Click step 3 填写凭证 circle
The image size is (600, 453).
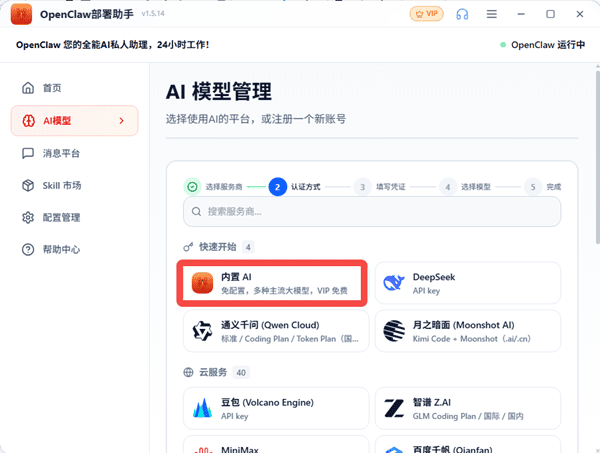pyautogui.click(x=362, y=187)
